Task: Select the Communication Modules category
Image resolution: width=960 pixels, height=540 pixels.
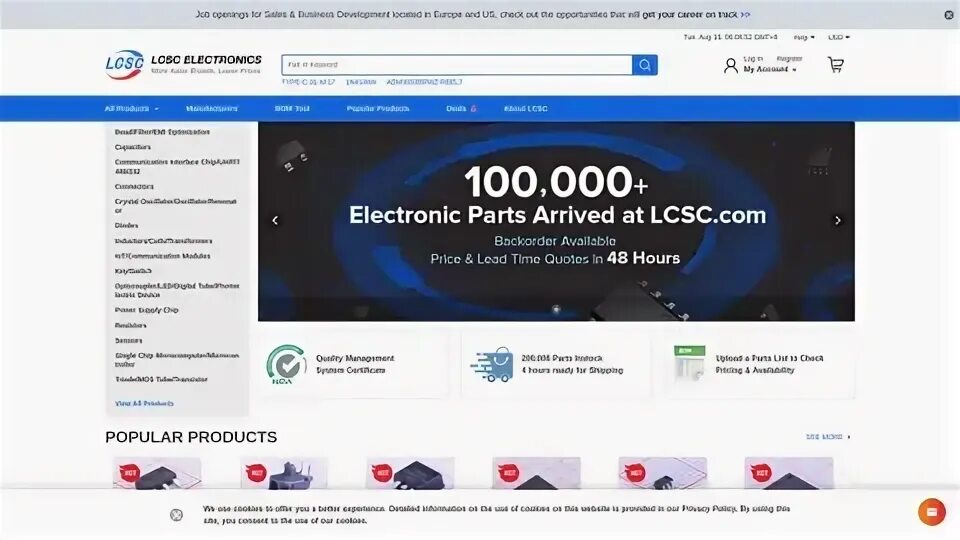Action: pos(162,256)
